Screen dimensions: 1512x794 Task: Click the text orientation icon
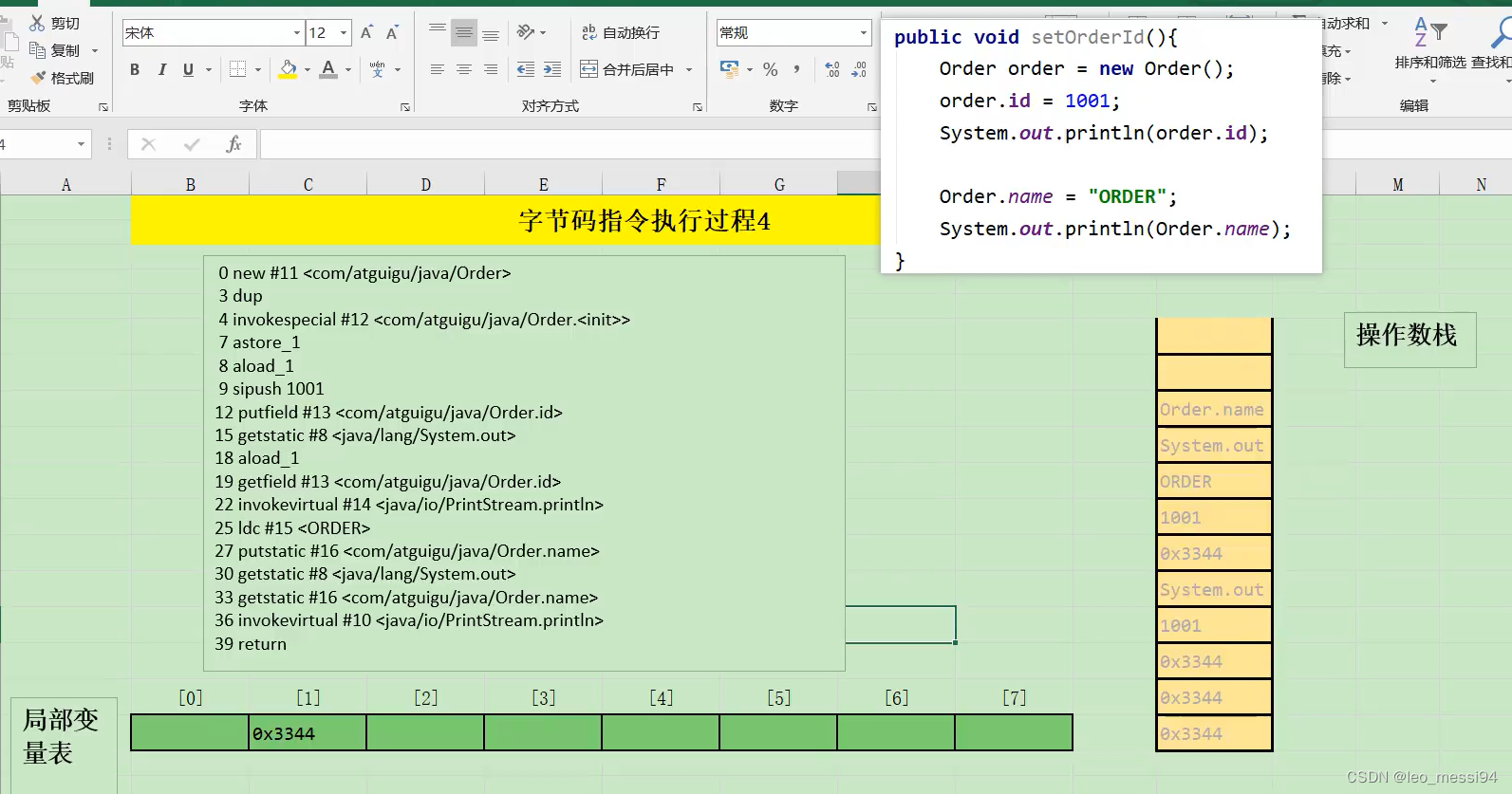pos(526,32)
